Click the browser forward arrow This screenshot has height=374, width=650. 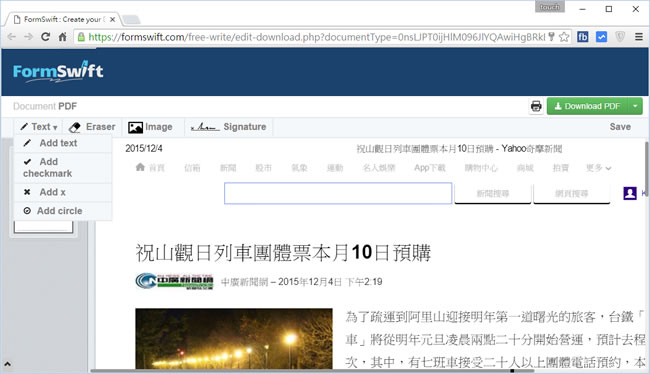click(28, 37)
